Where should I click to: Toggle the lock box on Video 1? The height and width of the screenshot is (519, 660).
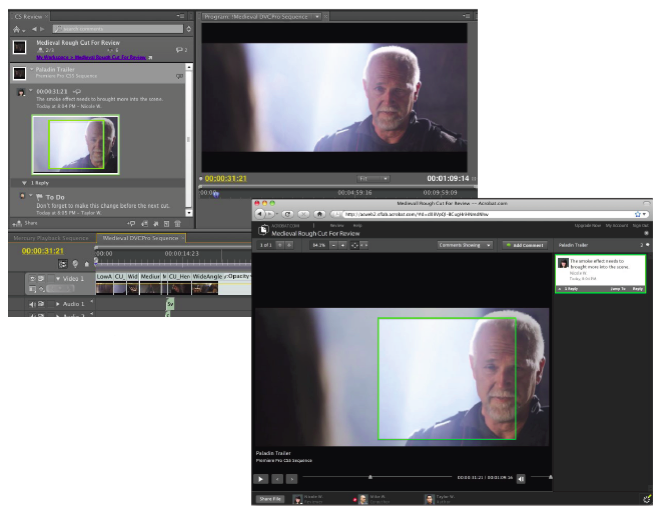point(51,279)
